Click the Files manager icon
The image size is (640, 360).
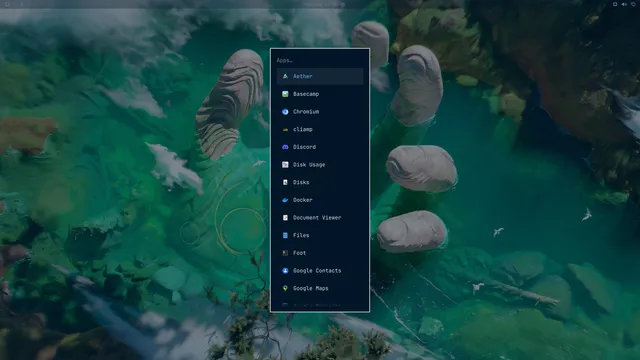285,236
